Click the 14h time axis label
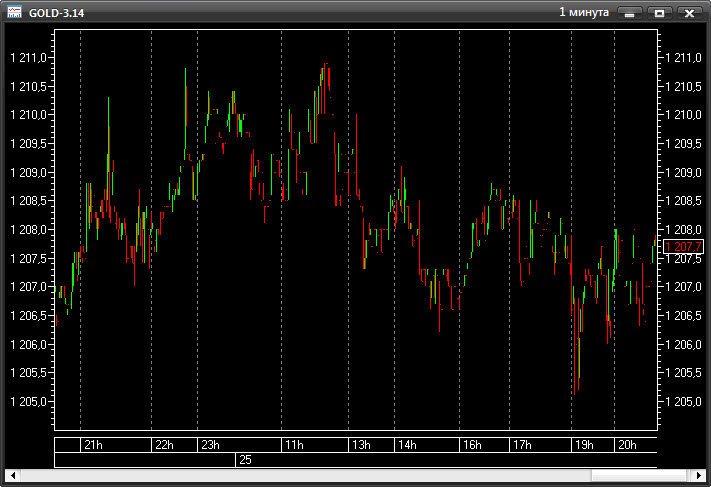Screen dimensions: 711x487 (407, 445)
